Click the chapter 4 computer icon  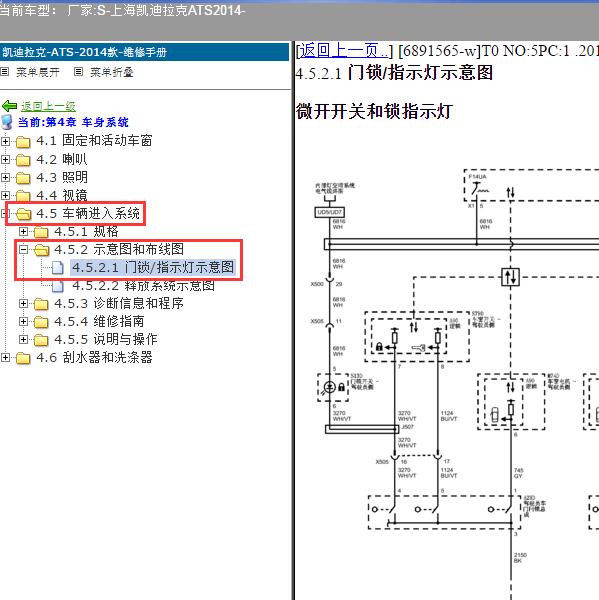click(x=7, y=122)
